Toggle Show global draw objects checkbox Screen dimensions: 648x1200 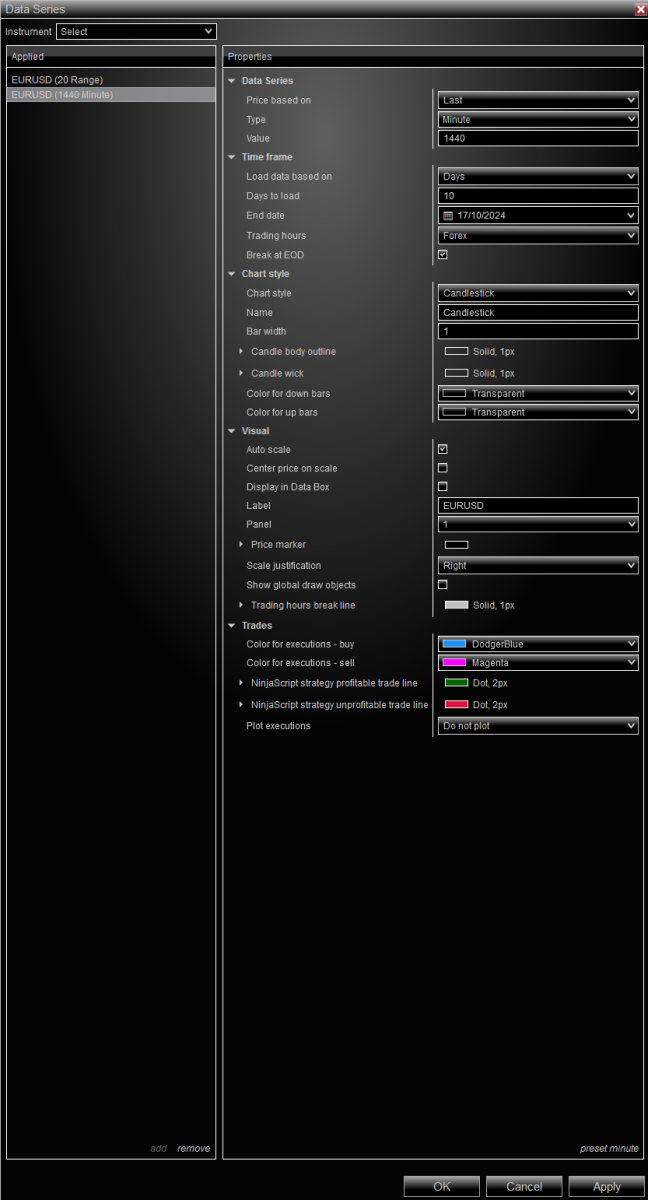(443, 584)
